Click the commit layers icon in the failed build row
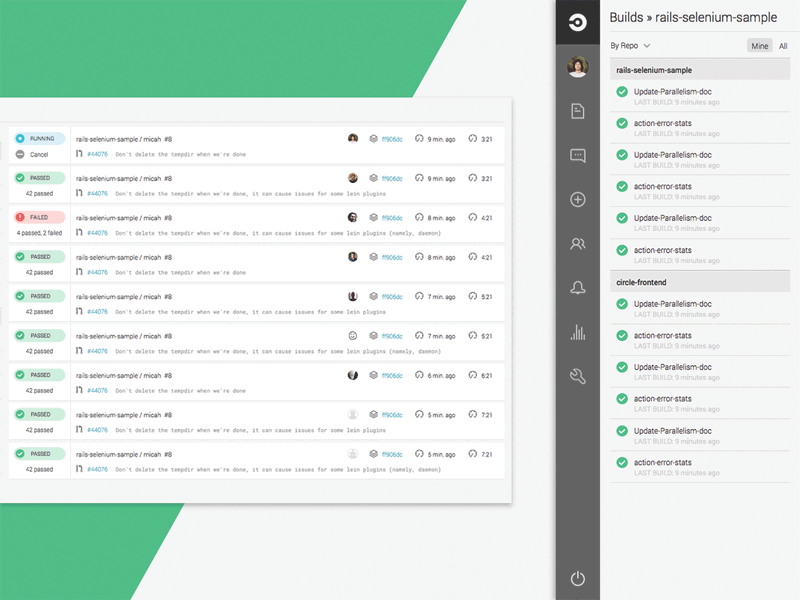This screenshot has width=800, height=600. point(373,217)
